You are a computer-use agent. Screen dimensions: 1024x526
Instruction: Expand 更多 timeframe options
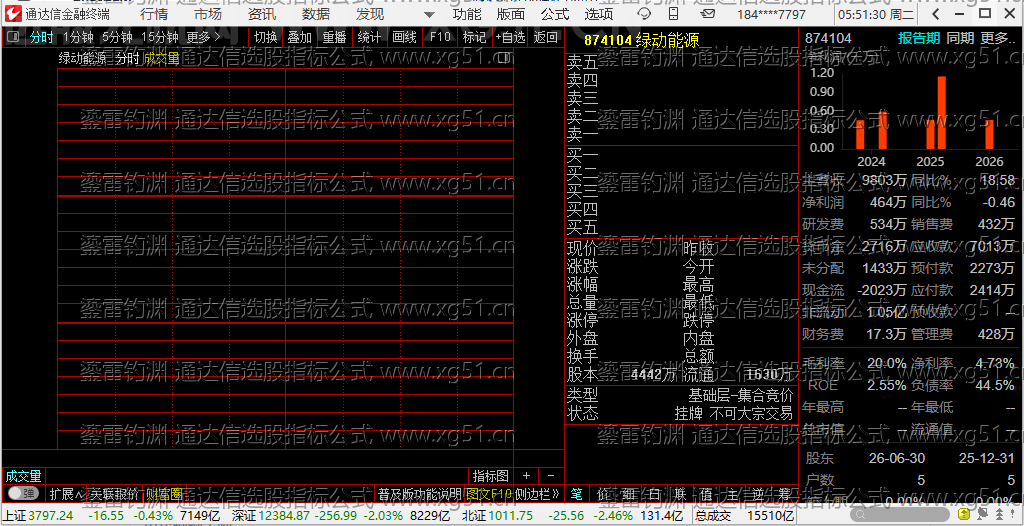click(204, 37)
